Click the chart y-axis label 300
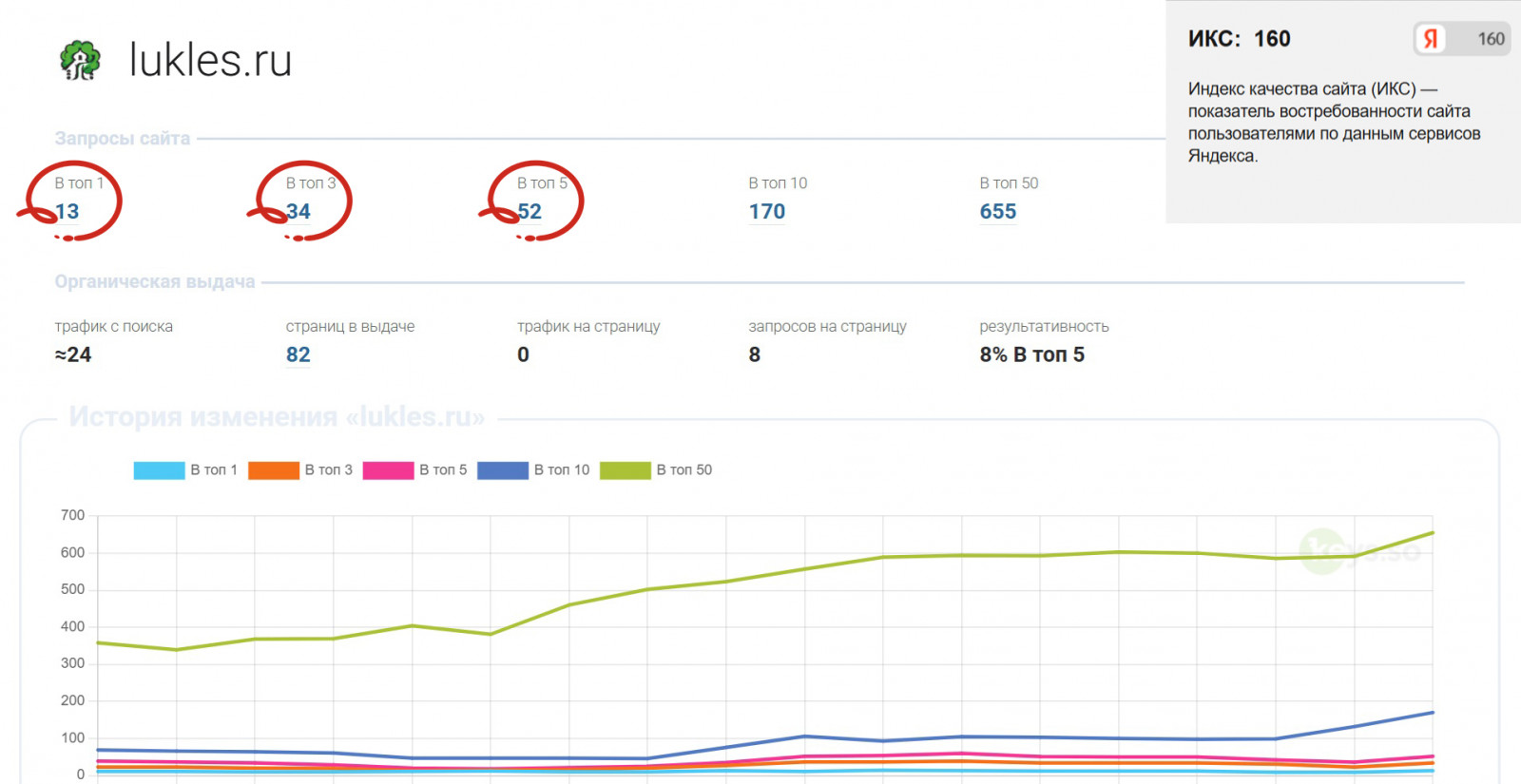 point(72,663)
